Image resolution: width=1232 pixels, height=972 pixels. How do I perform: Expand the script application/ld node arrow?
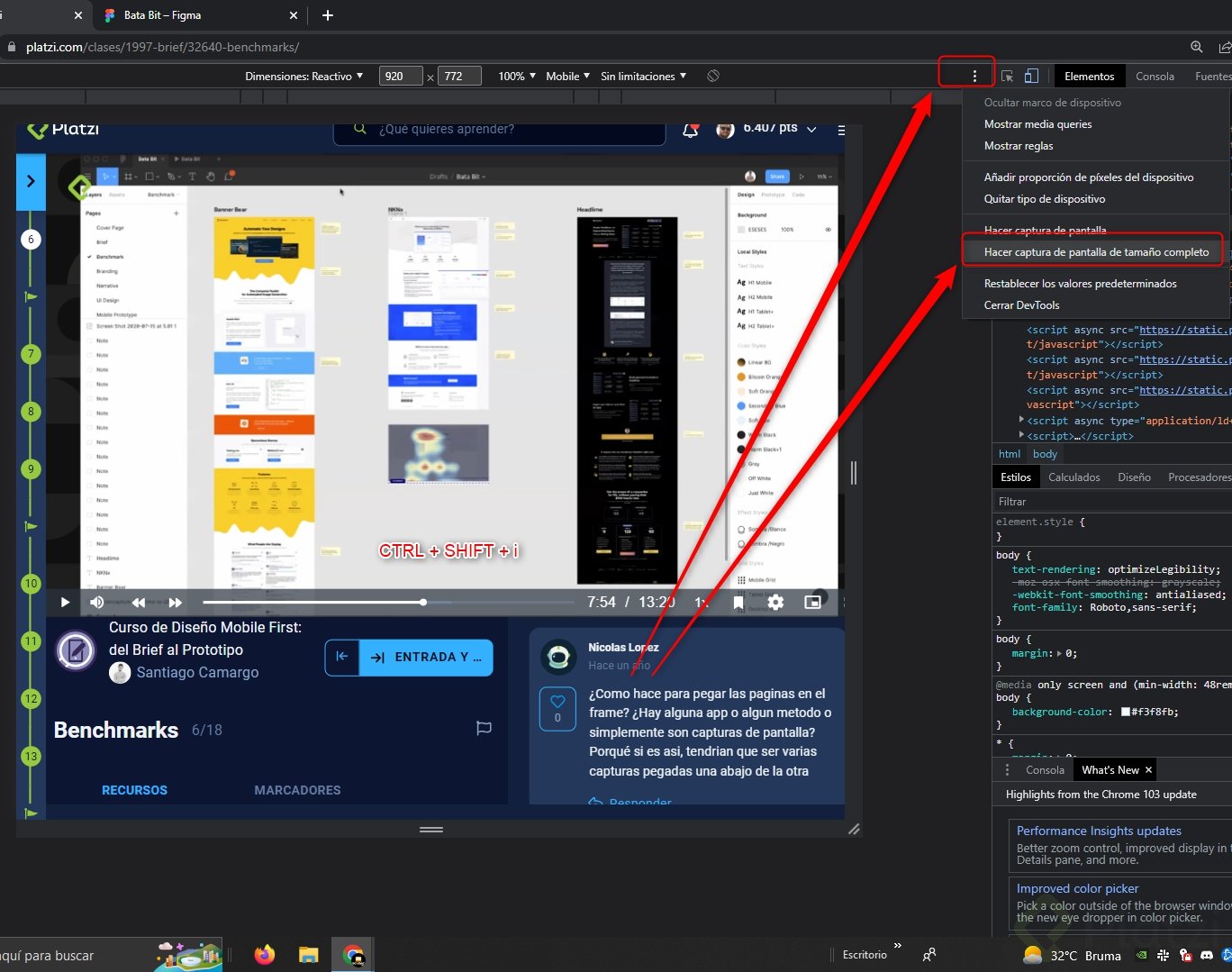click(x=1021, y=420)
